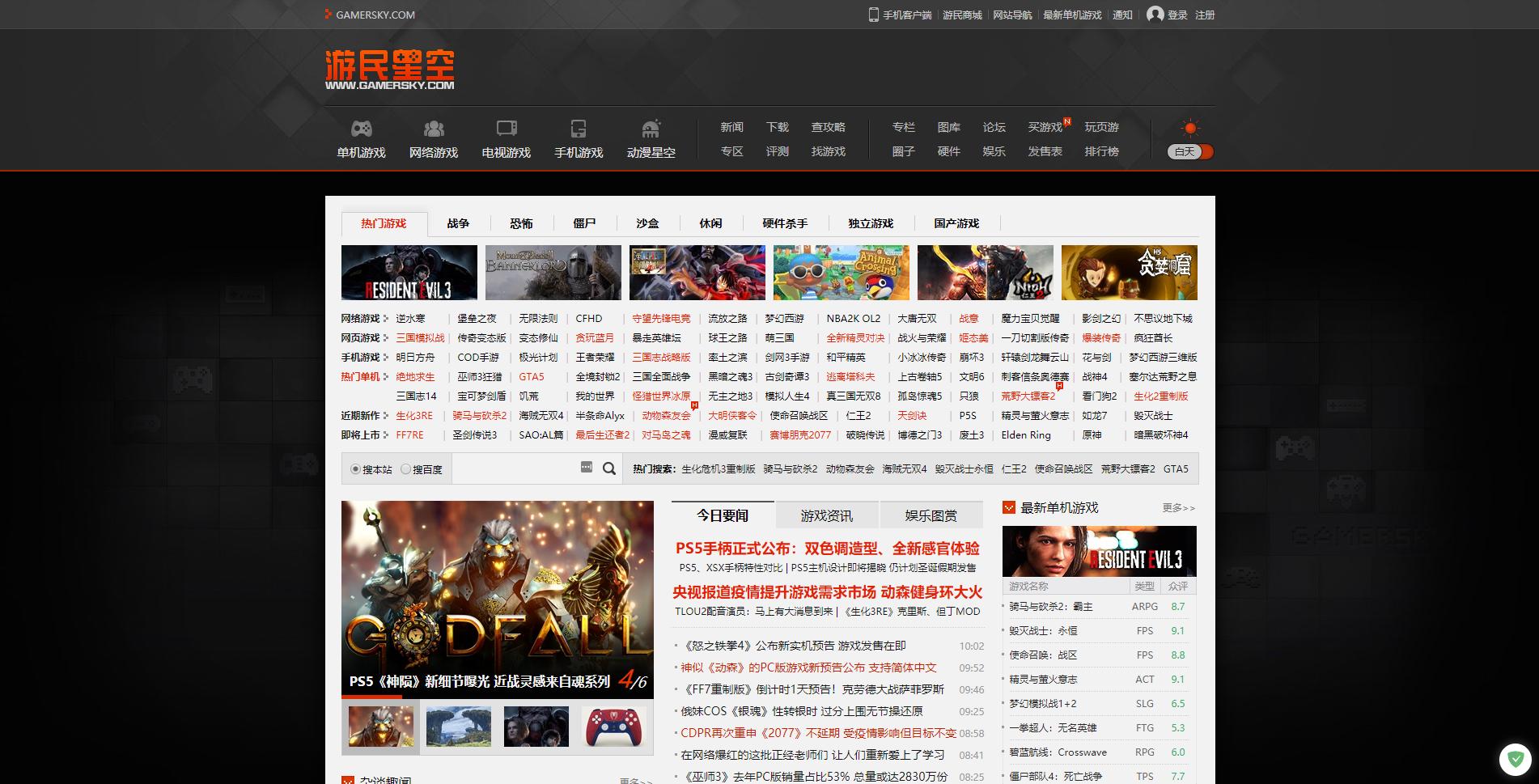Click the red icon beside 最新单机游戏
The height and width of the screenshot is (784, 1539).
1009,507
